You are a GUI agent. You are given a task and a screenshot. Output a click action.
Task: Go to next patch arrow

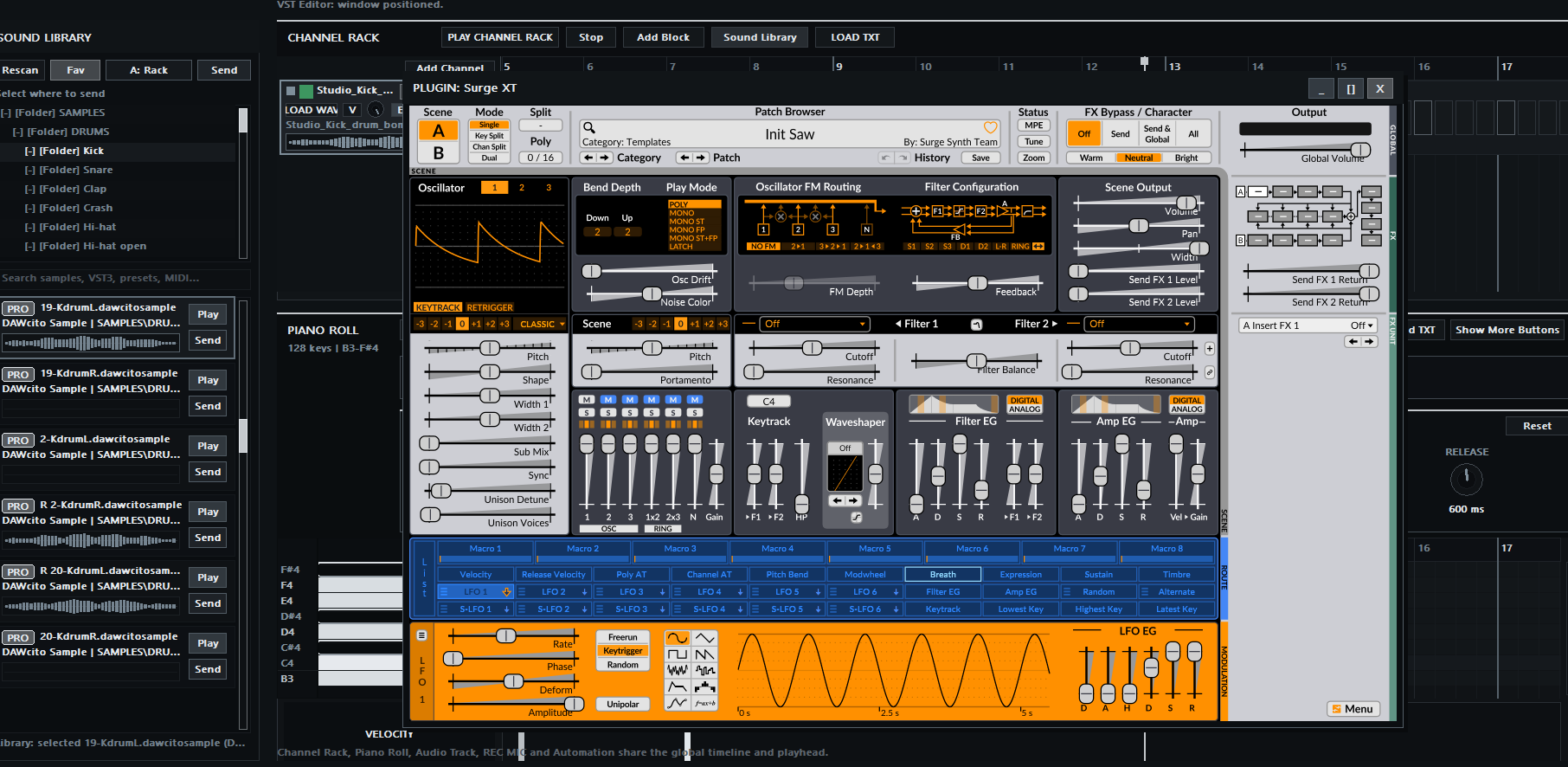click(701, 158)
